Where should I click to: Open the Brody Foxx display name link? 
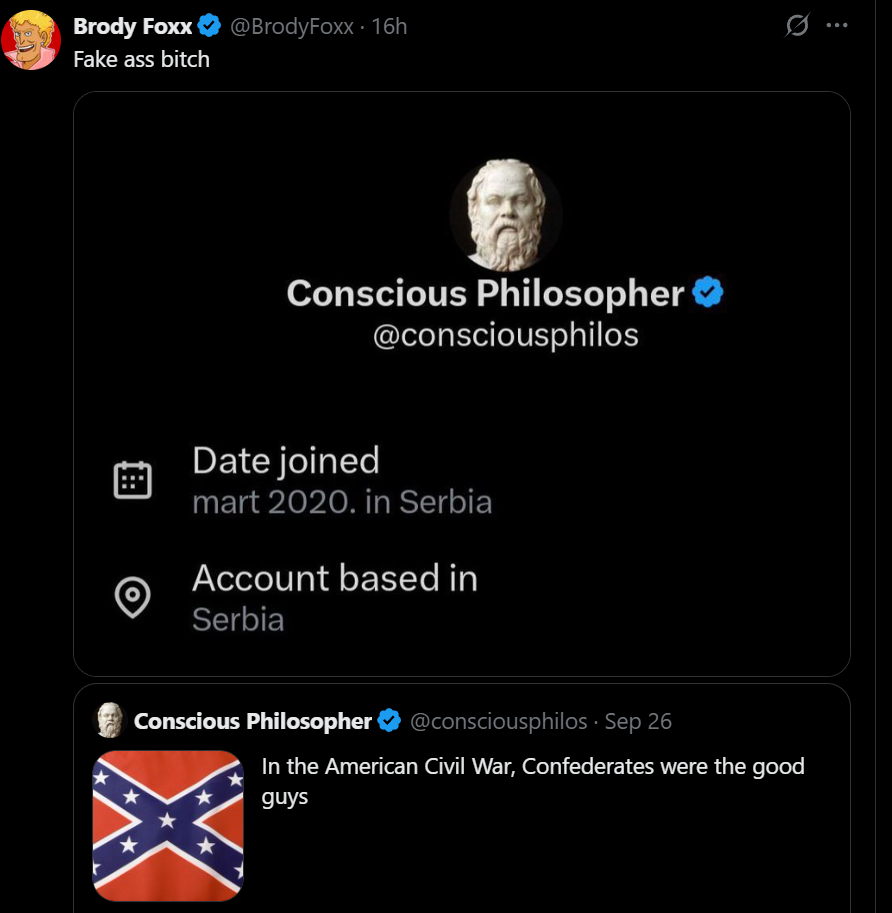click(x=132, y=27)
